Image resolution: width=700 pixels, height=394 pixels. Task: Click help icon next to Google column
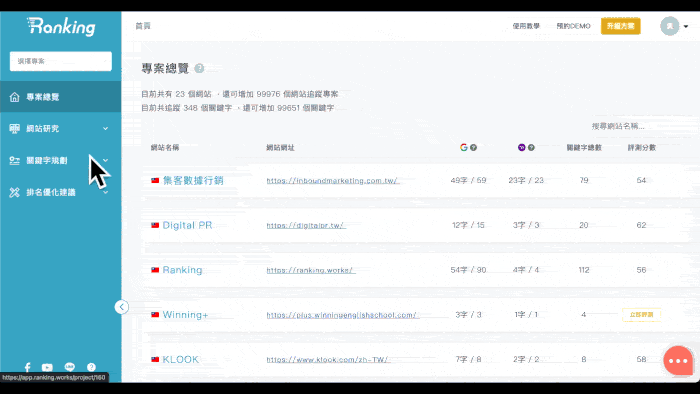pyautogui.click(x=474, y=147)
